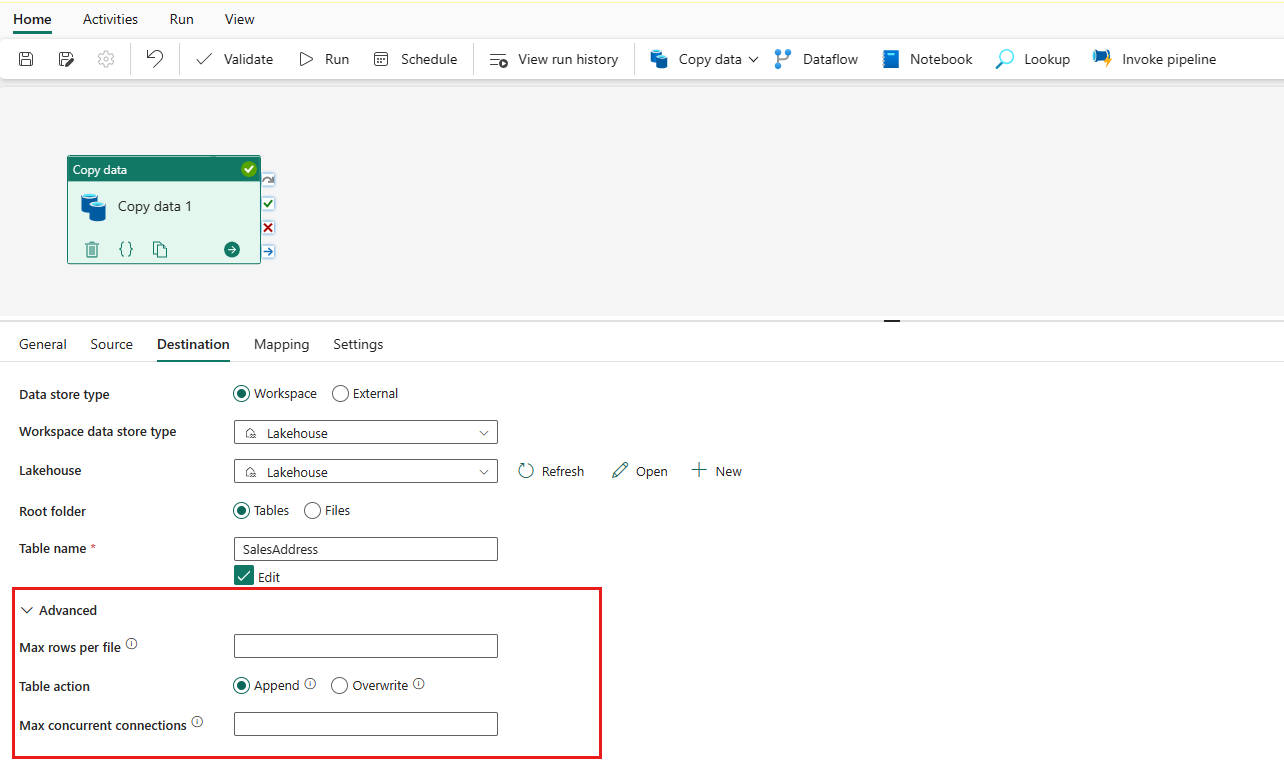This screenshot has width=1284, height=765.
Task: Open the Run ribbon tab
Action: (x=182, y=19)
